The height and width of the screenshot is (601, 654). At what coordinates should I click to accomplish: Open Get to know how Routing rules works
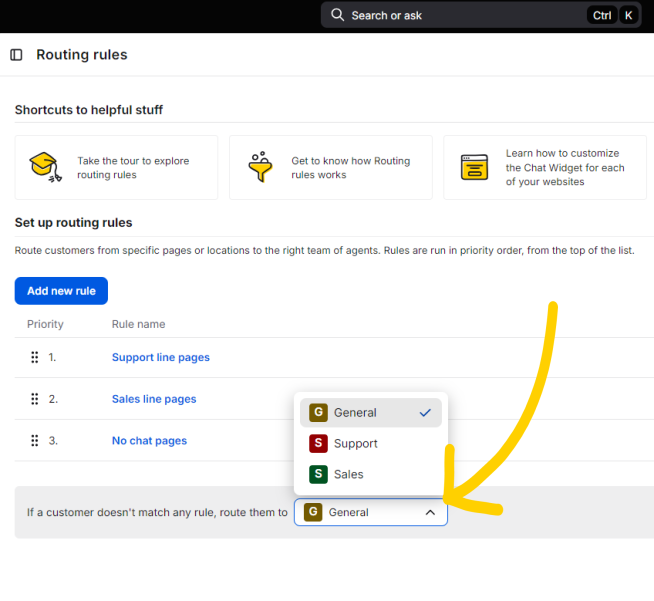coord(331,167)
